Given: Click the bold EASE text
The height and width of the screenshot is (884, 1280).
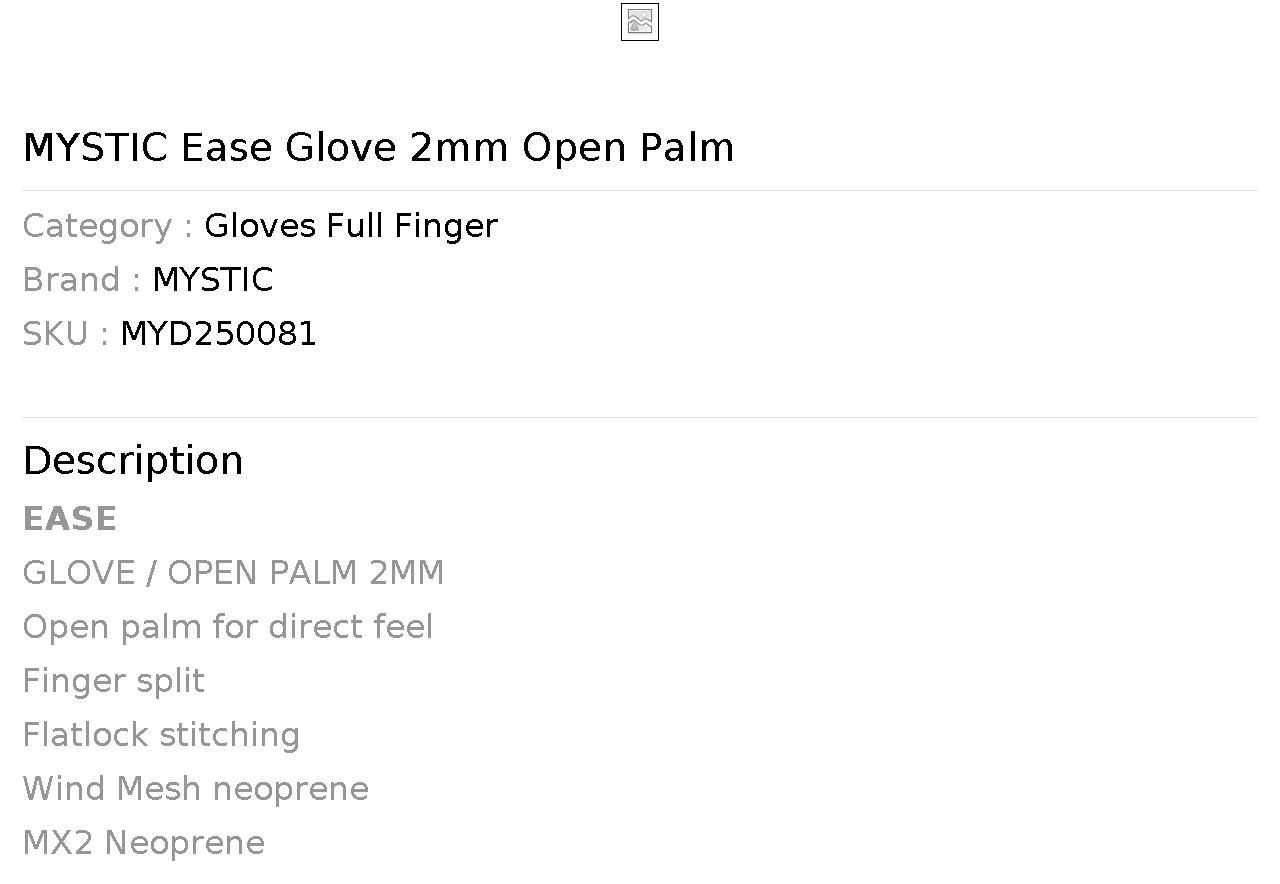Looking at the screenshot, I should tap(69, 519).
